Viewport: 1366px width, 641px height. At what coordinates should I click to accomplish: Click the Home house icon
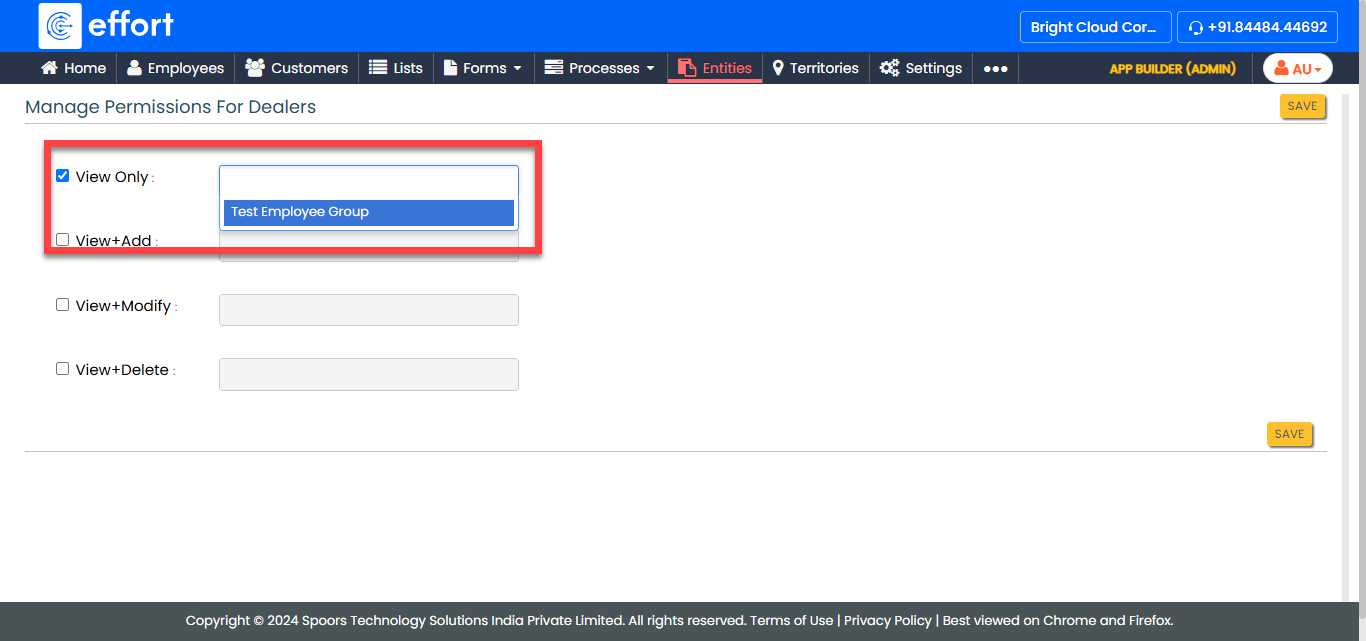click(x=49, y=68)
